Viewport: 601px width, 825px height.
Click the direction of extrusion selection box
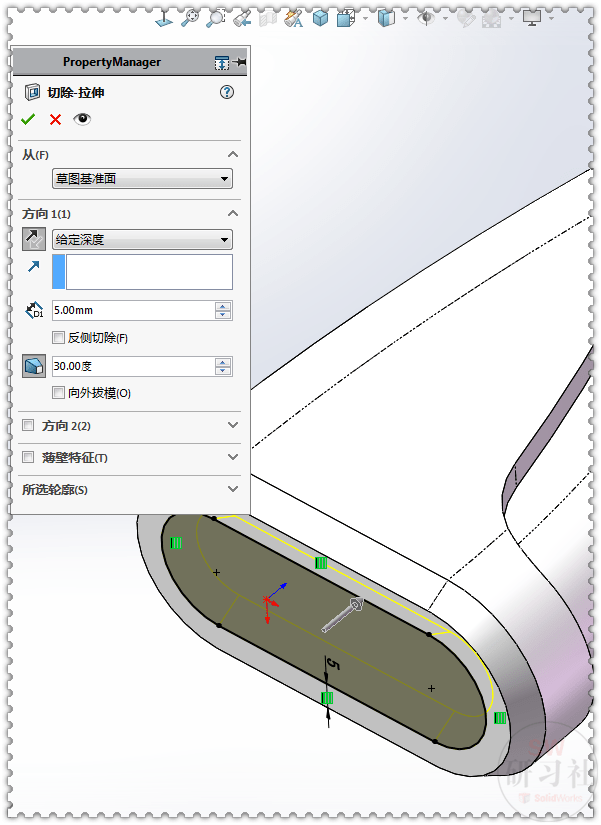142,271
